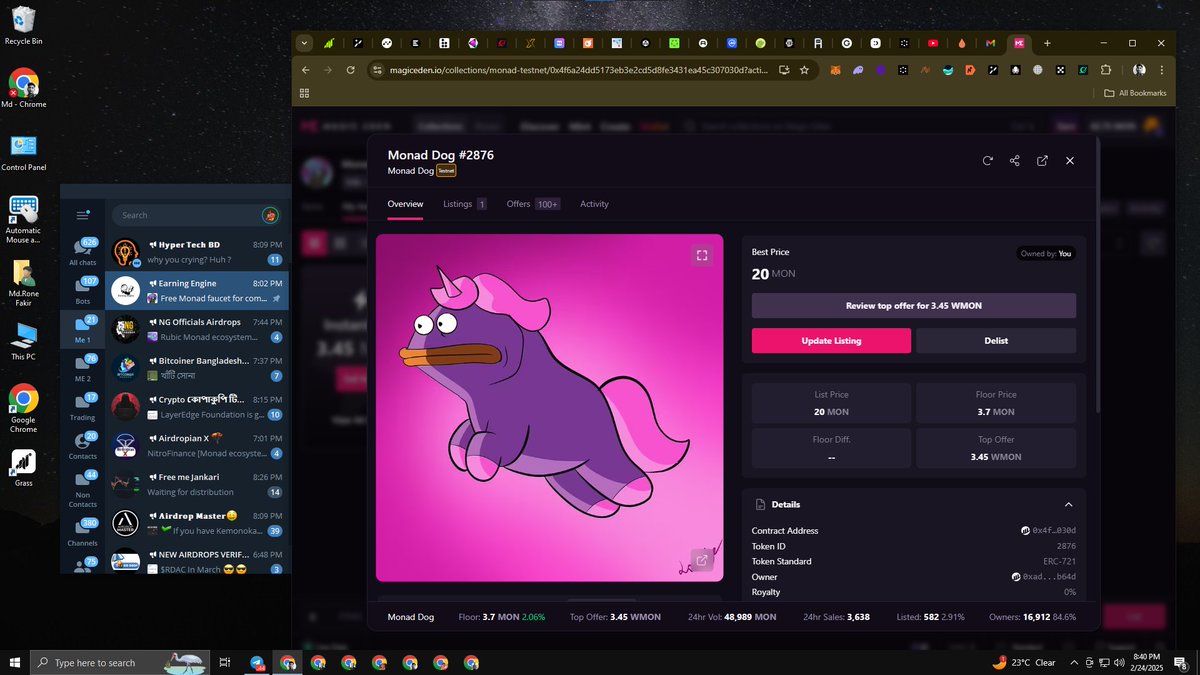Viewport: 1200px width, 675px height.
Task: Review top offer for 3.45 WMON
Action: pos(914,305)
